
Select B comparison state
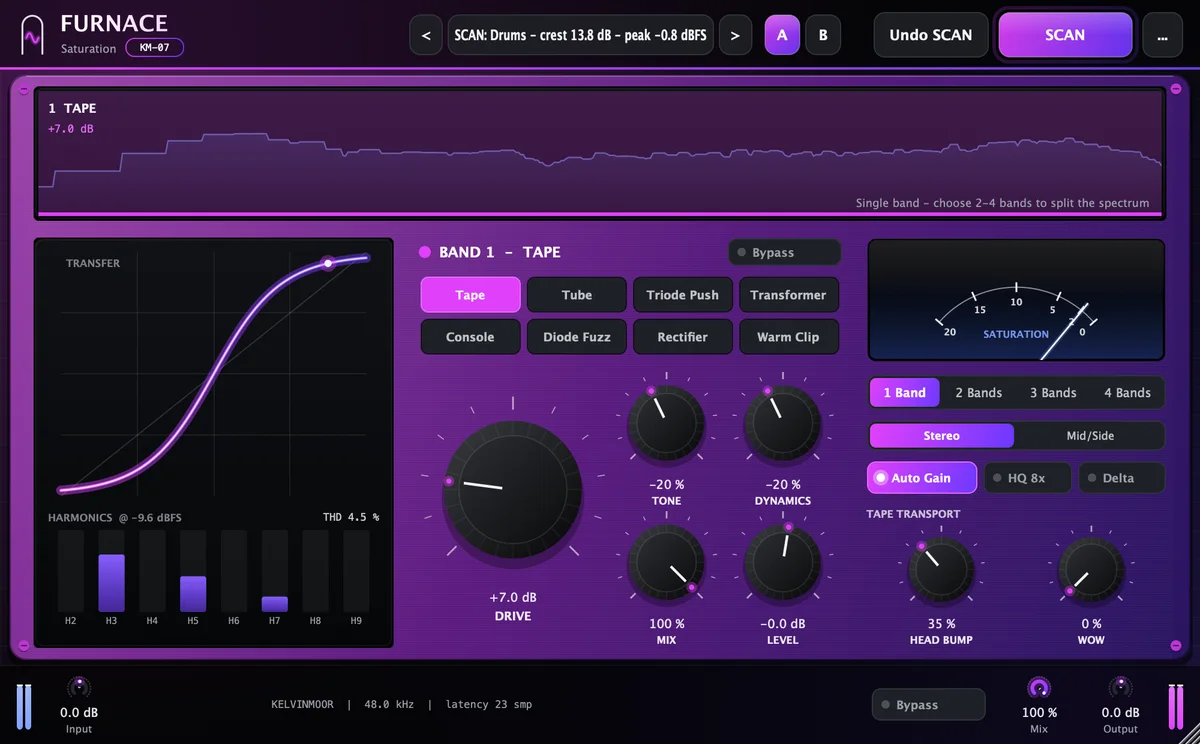click(x=823, y=35)
